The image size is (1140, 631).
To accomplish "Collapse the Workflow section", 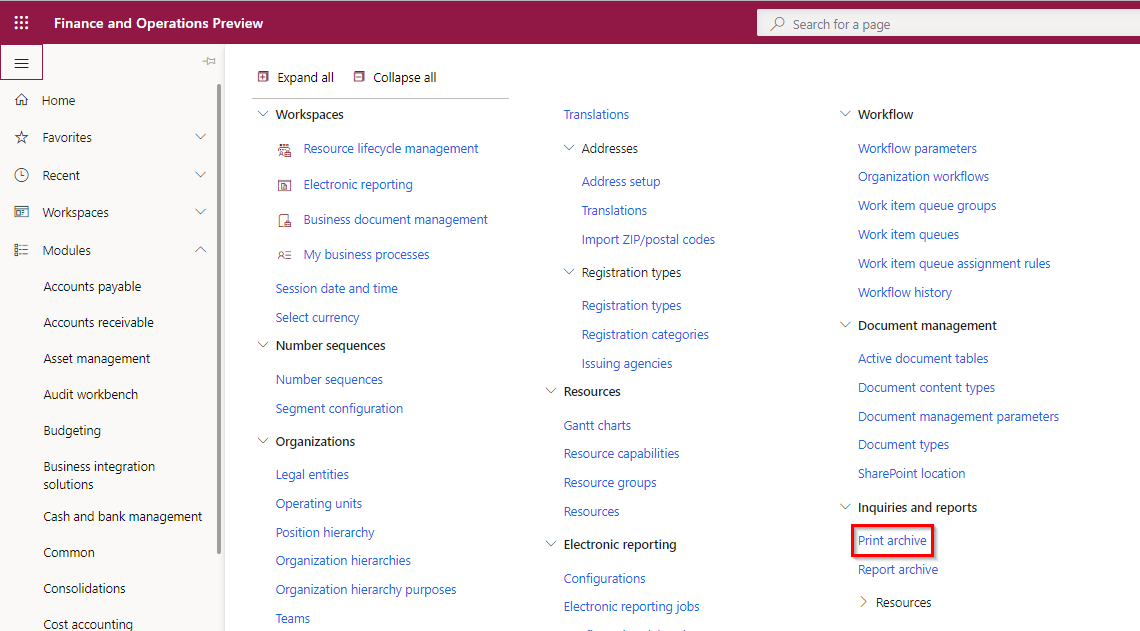I will [x=845, y=115].
